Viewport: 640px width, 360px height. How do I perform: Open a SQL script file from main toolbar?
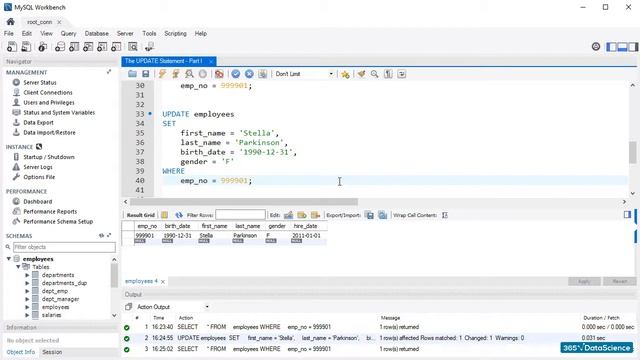[26, 47]
